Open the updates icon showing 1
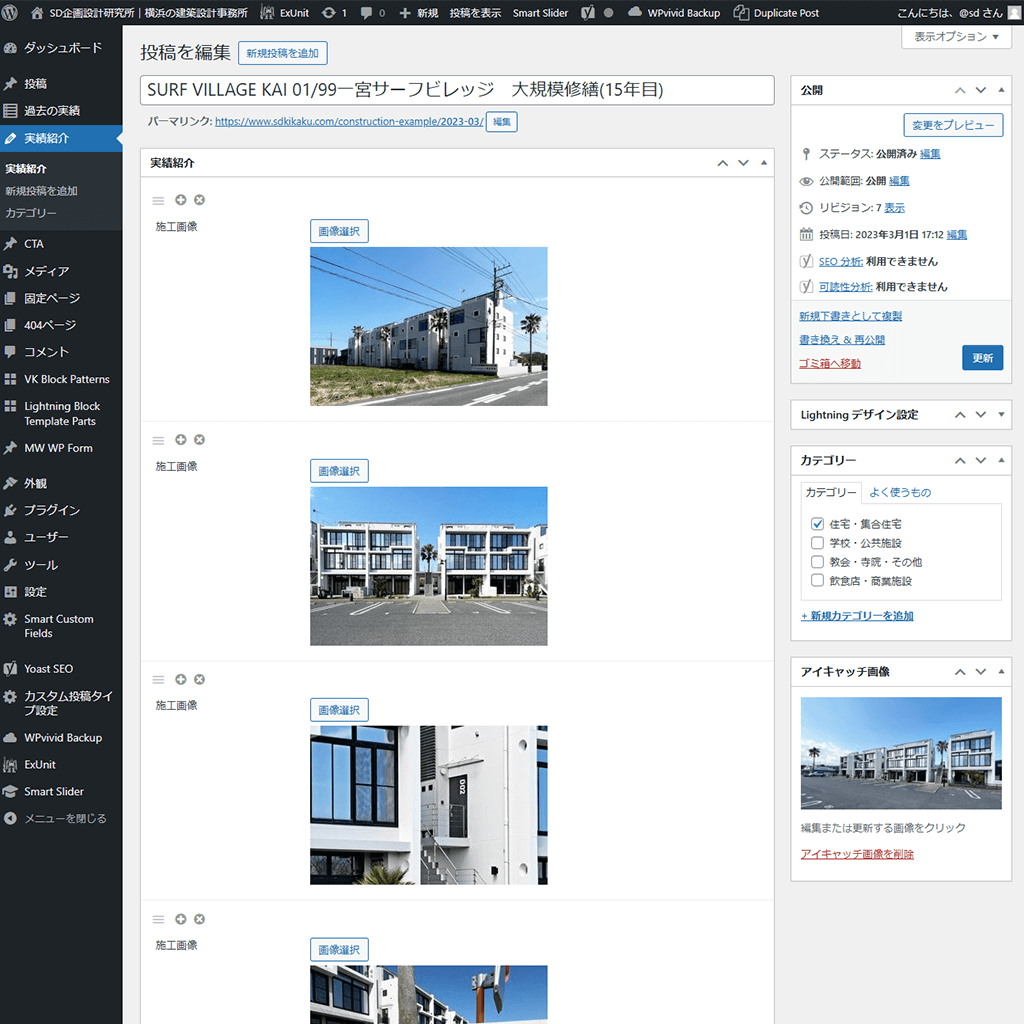The width and height of the screenshot is (1024, 1024). point(334,12)
